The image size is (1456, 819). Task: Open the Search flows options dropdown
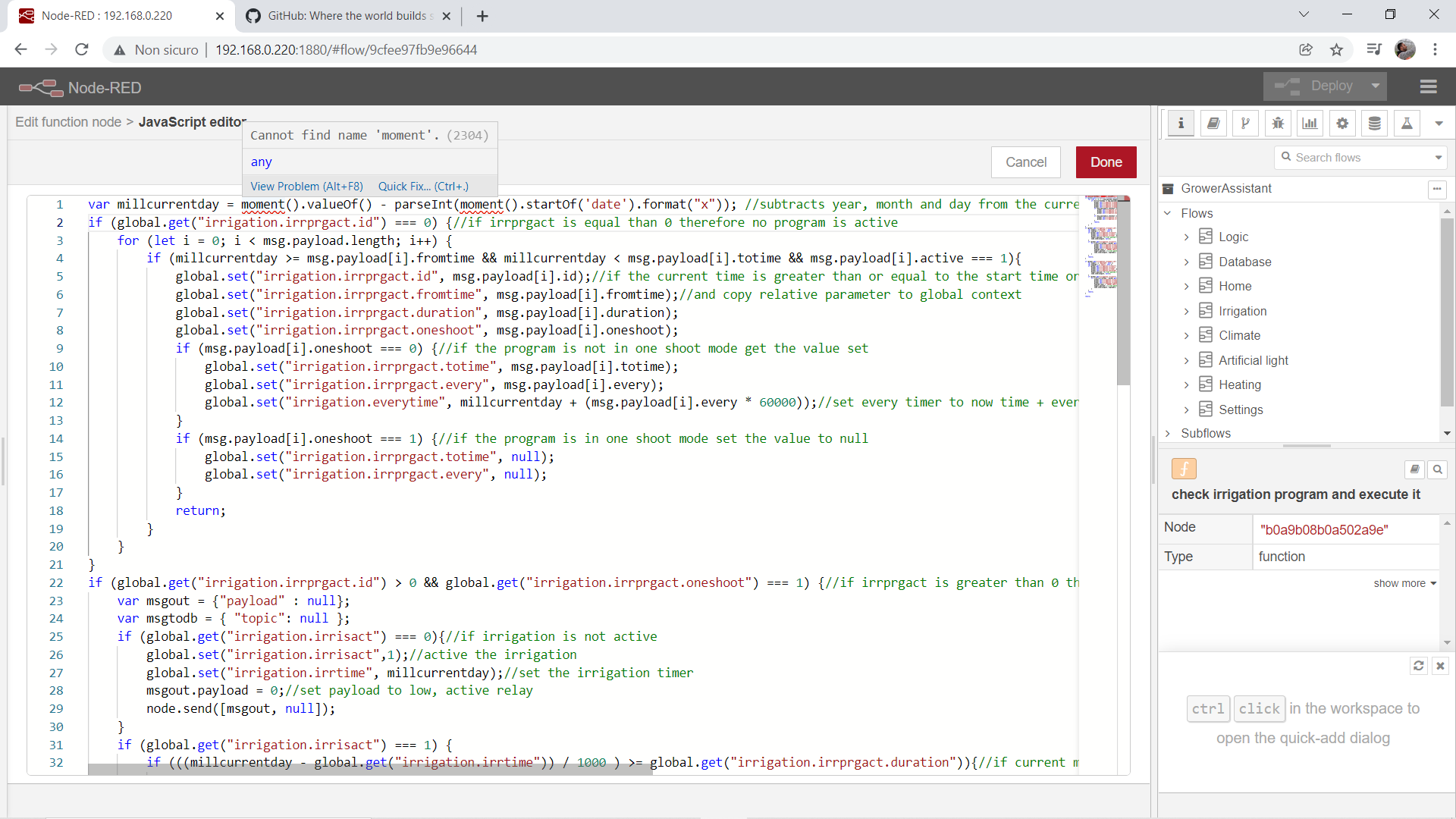(1438, 158)
